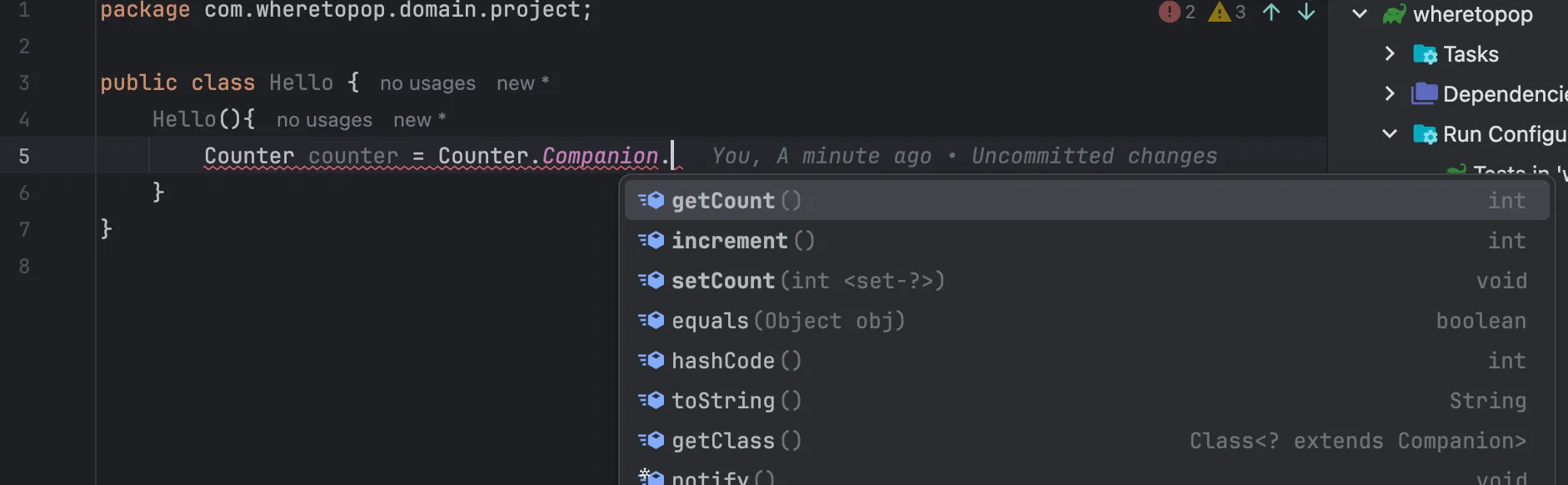Pick setCount(int) completion entry
Image resolution: width=1568 pixels, height=485 pixels.
click(x=807, y=281)
